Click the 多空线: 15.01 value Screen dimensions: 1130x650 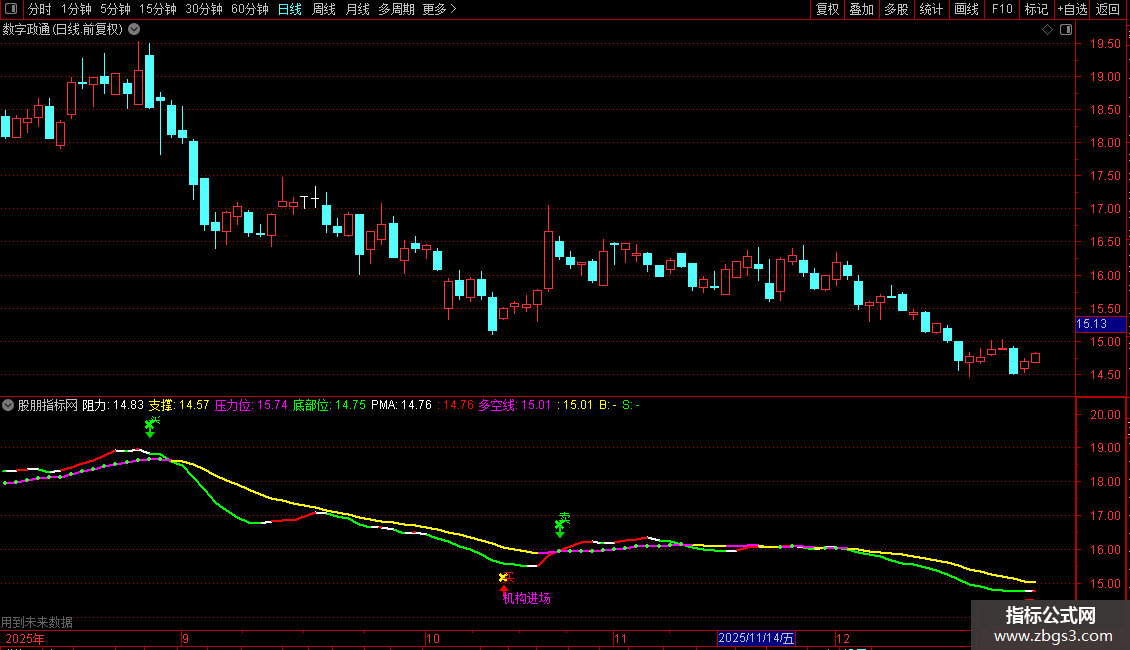515,405
